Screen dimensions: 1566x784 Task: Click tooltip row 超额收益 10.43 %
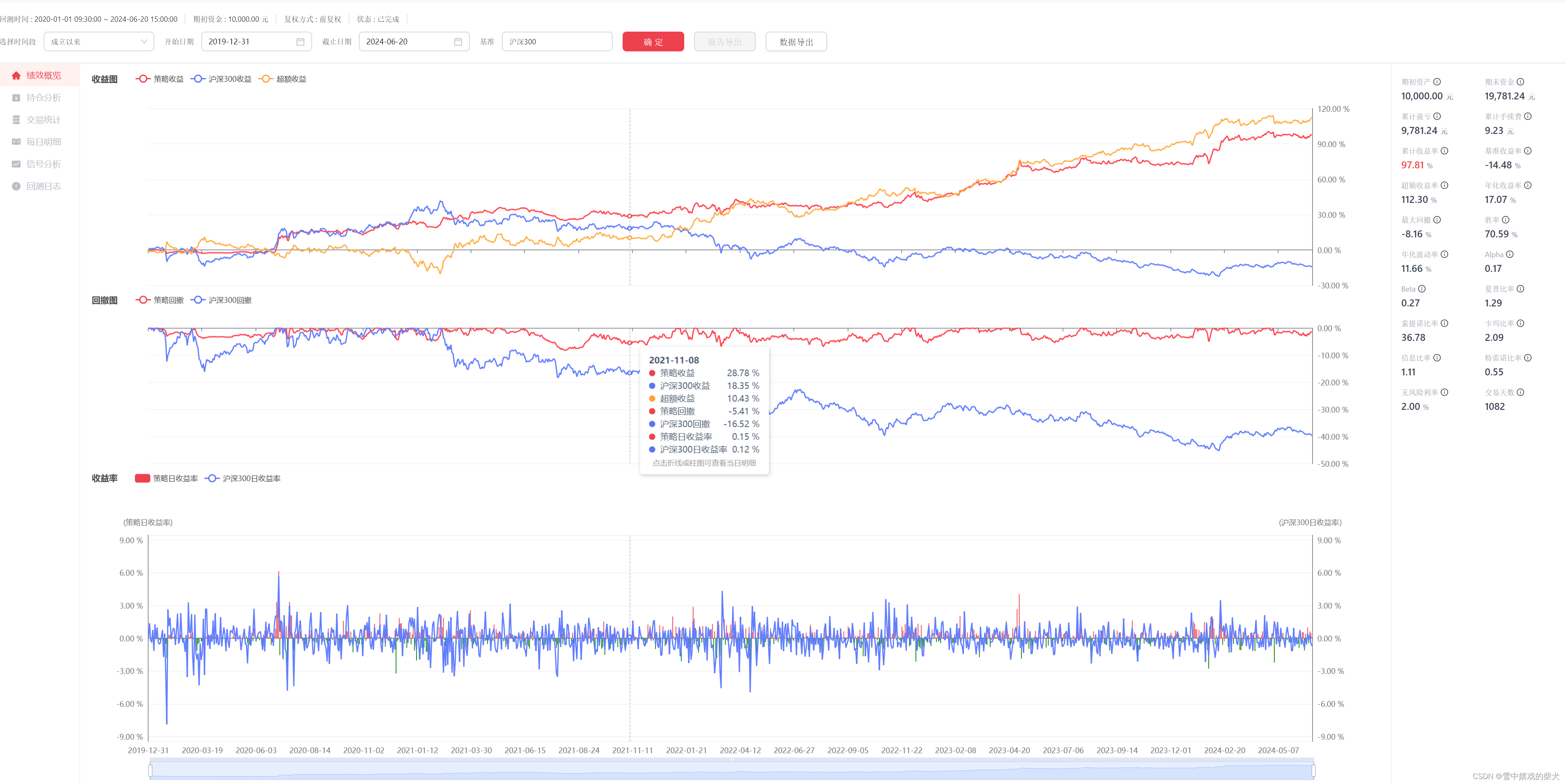[704, 398]
